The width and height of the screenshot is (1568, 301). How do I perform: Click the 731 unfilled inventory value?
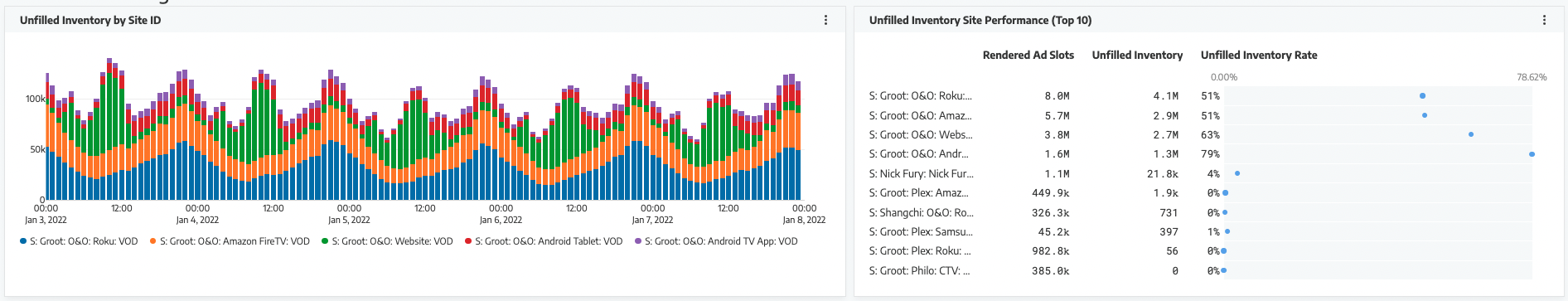tap(1169, 213)
